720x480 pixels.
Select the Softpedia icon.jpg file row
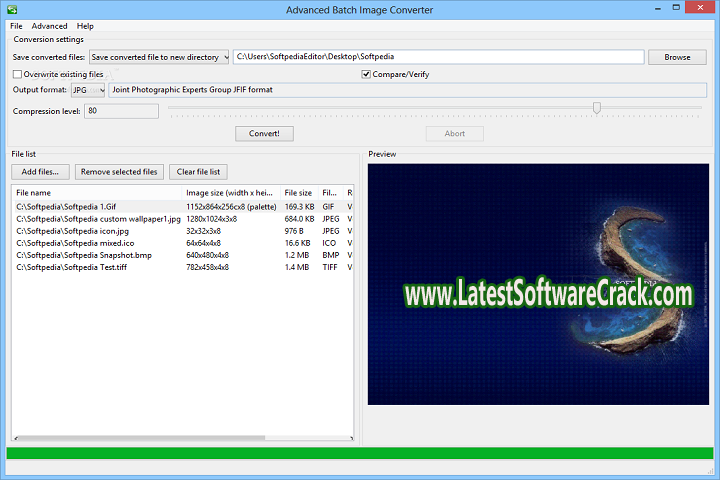tap(184, 231)
